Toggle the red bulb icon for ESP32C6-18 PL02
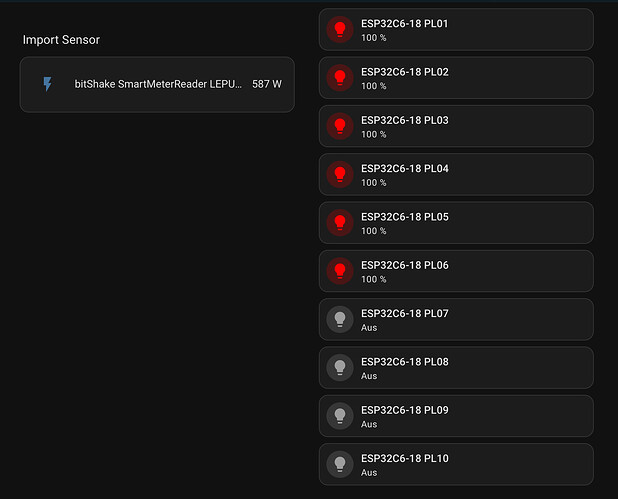The width and height of the screenshot is (618, 499). (340, 78)
